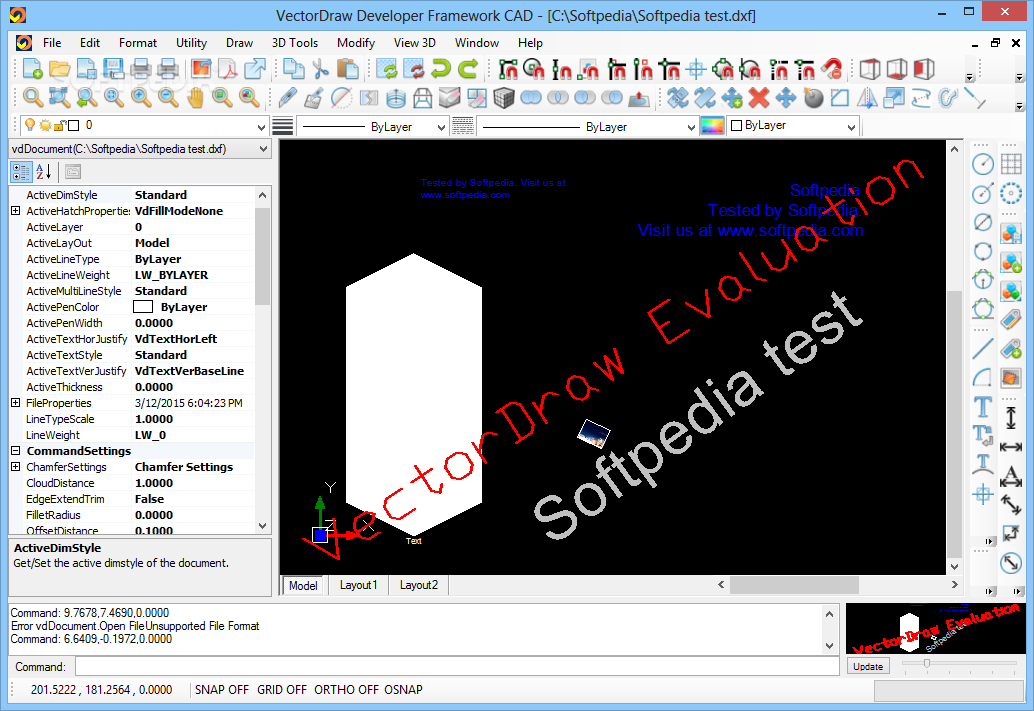The width and height of the screenshot is (1034, 711).
Task: Toggle Alphabetical sort in property grid
Action: tap(44, 171)
